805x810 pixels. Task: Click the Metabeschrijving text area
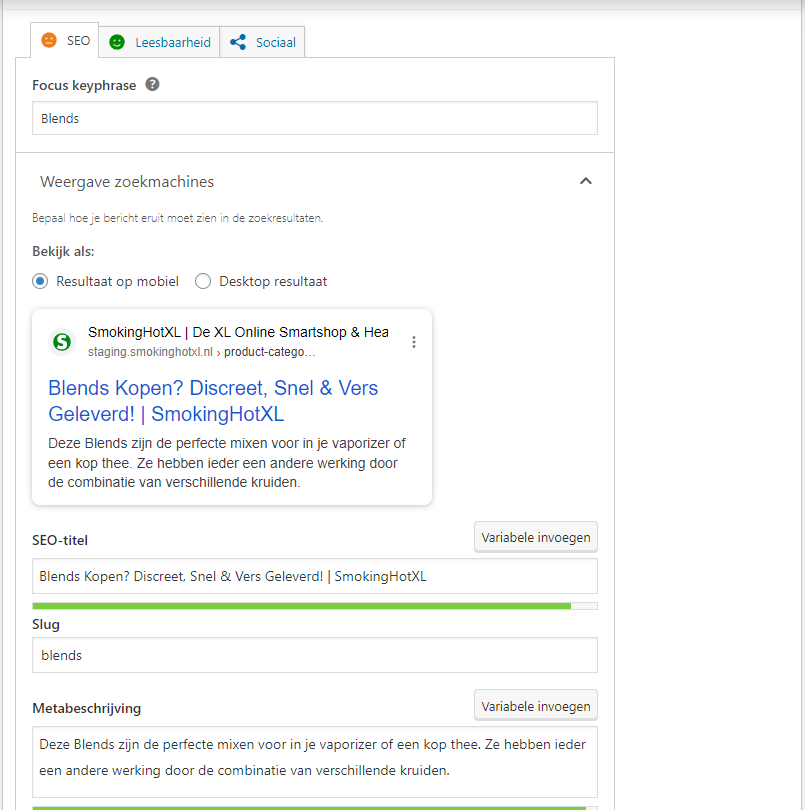tap(315, 762)
